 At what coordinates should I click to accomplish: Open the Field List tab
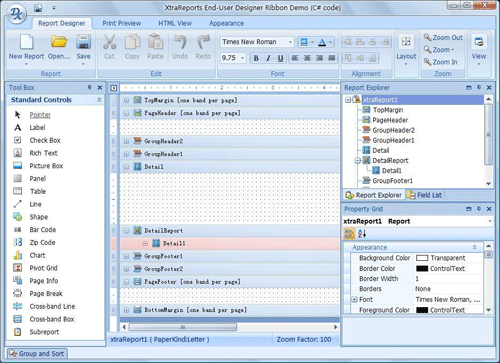(425, 195)
